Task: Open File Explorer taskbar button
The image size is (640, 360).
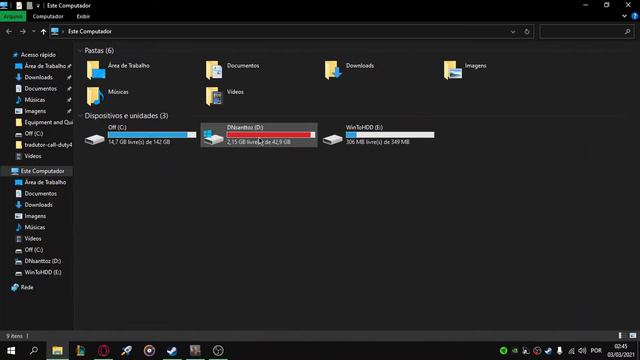Action: 57,351
